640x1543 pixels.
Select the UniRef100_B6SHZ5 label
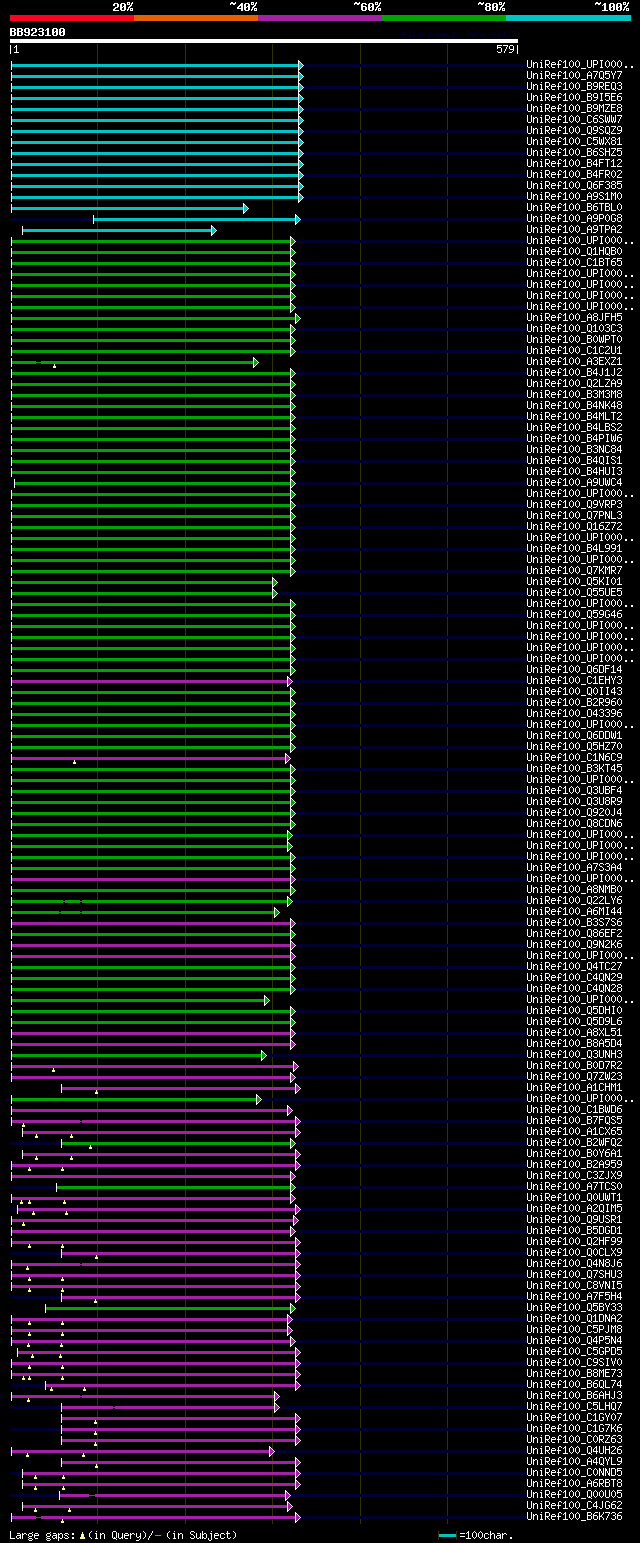tap(574, 152)
